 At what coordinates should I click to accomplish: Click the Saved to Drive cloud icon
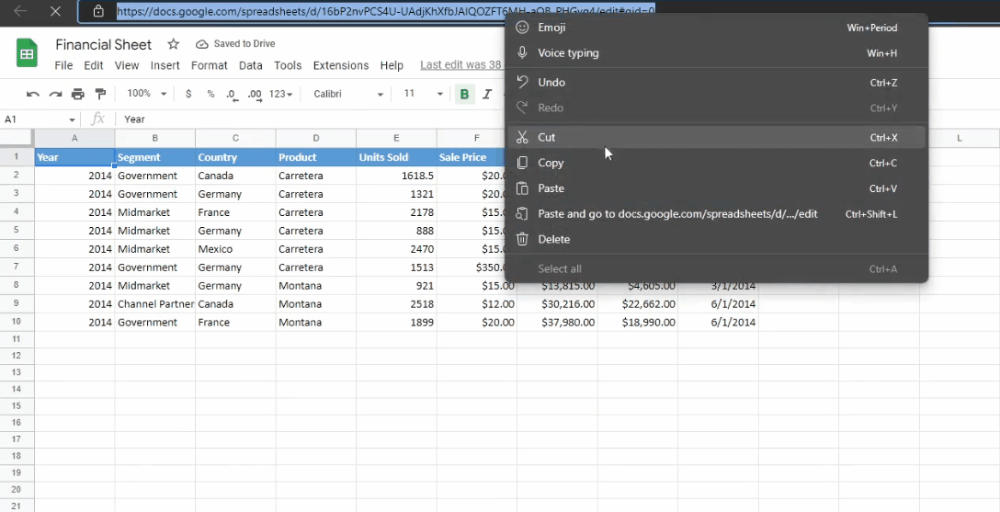[x=202, y=44]
